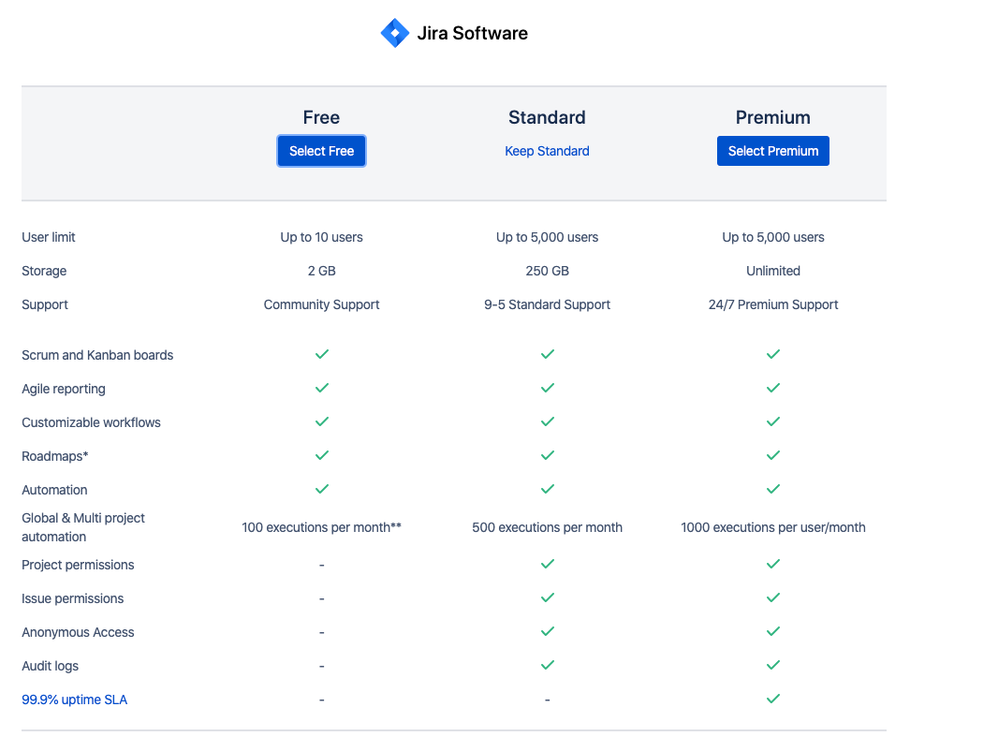Click the Premium checkmark for Roadmaps

pyautogui.click(x=773, y=455)
